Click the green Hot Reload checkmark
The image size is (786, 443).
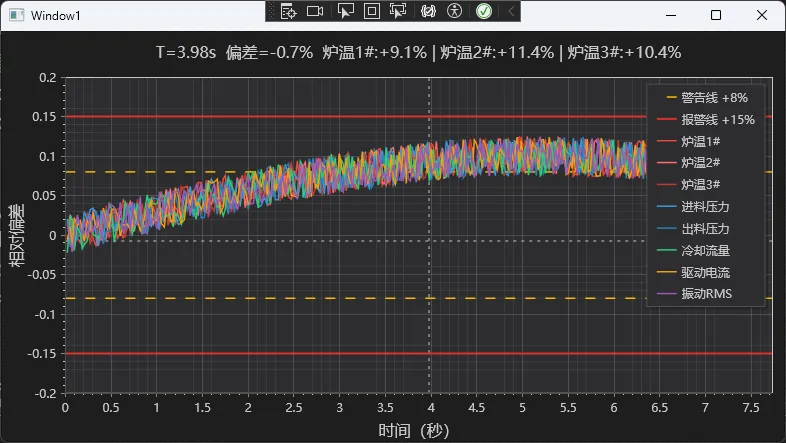[x=483, y=11]
